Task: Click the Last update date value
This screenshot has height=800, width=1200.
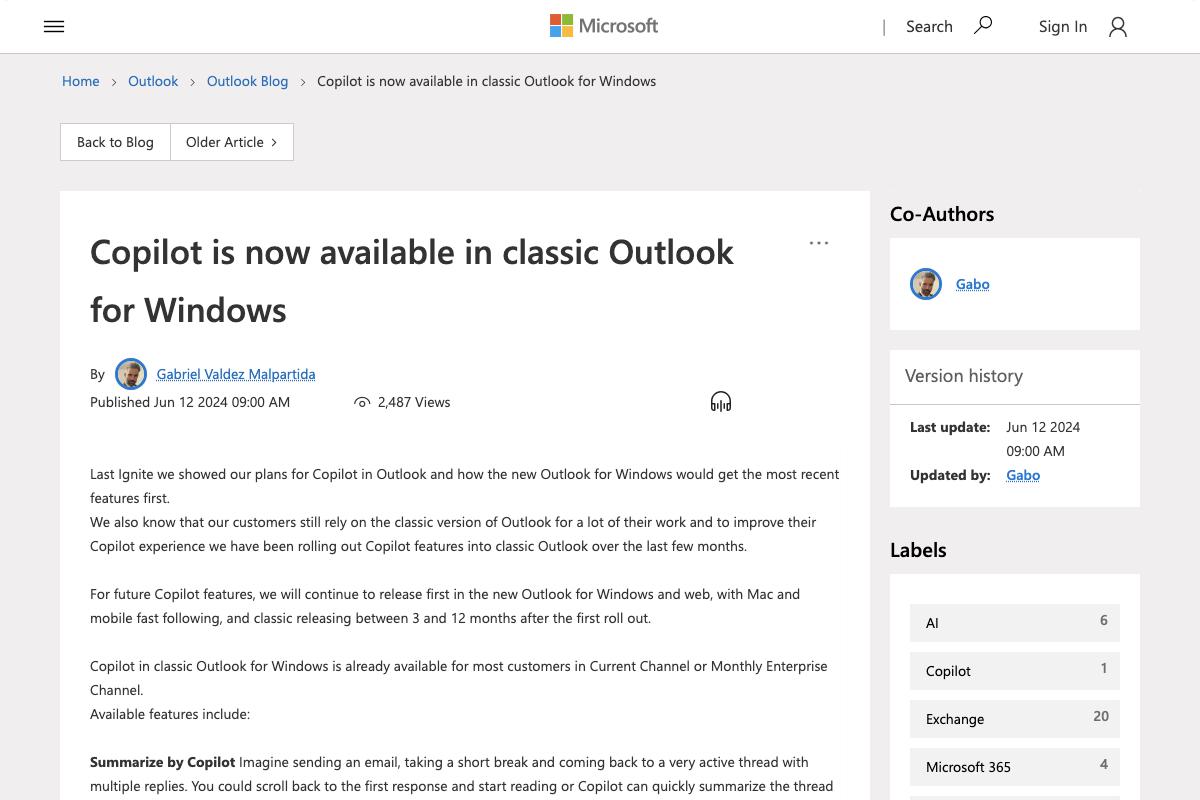Action: coord(1043,439)
